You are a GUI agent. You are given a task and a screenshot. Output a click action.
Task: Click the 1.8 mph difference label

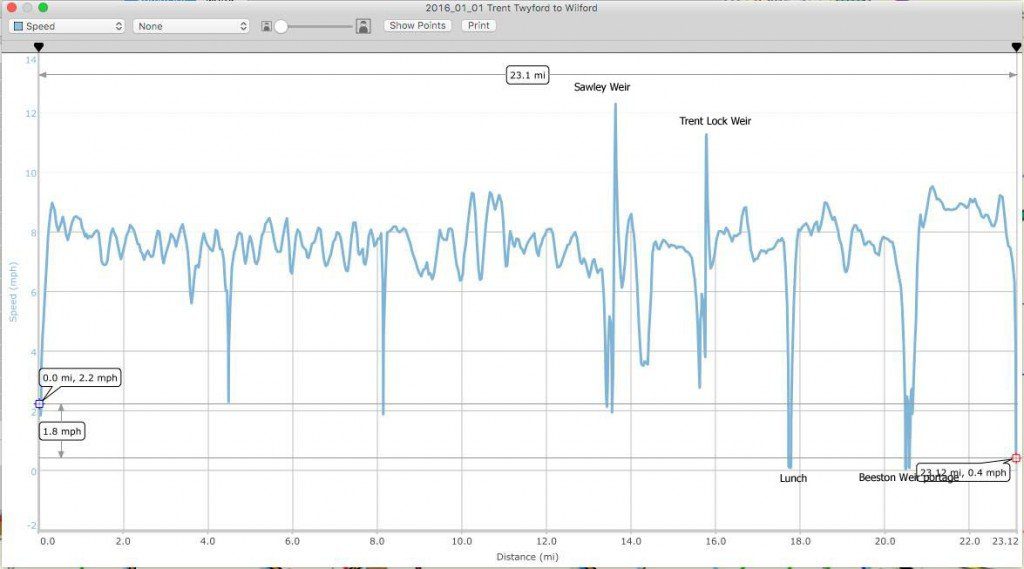pos(62,431)
